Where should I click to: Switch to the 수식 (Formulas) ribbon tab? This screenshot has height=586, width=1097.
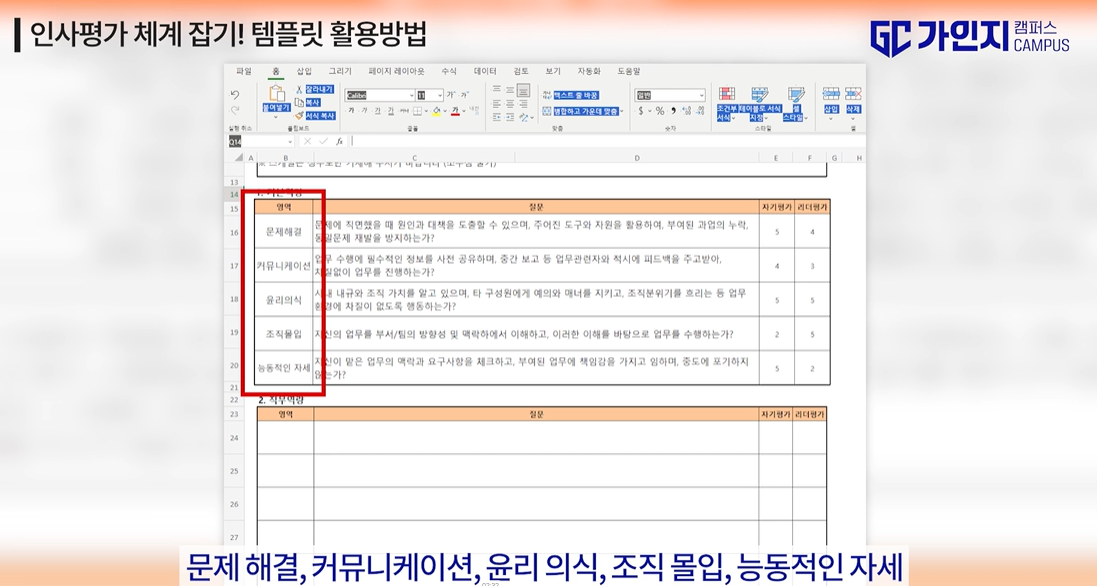[448, 71]
